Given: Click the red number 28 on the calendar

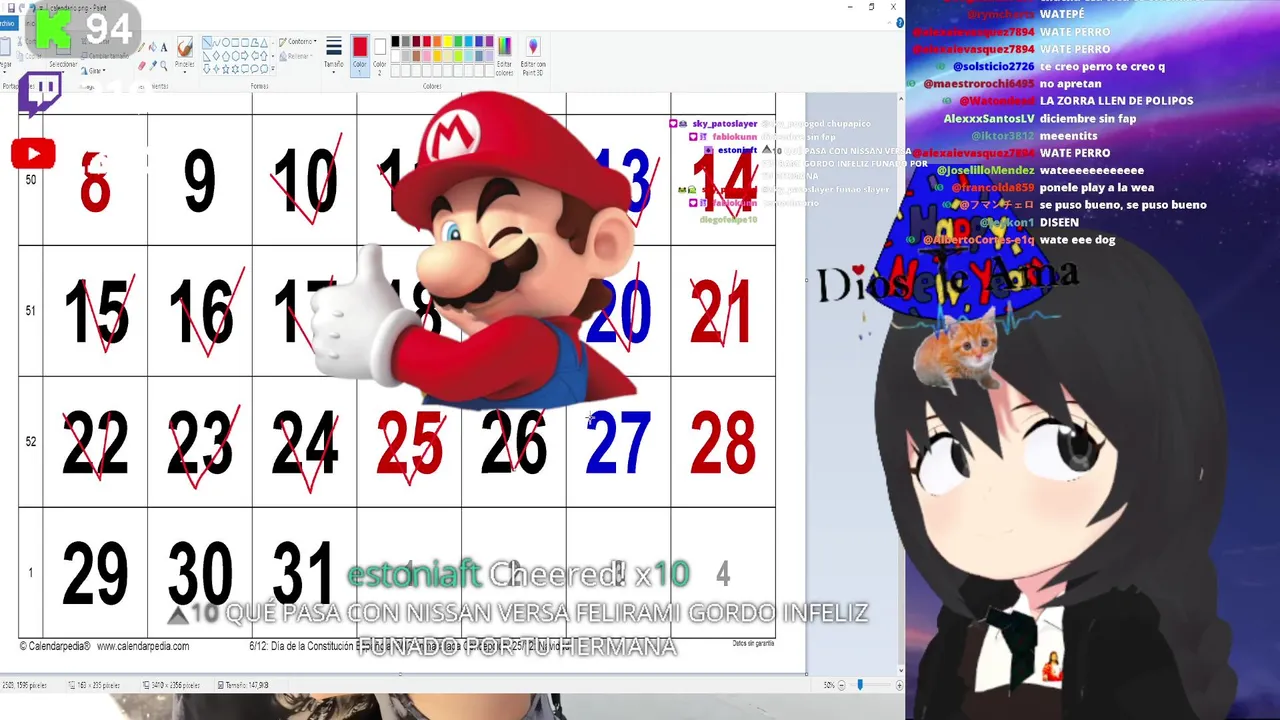Looking at the screenshot, I should (722, 442).
